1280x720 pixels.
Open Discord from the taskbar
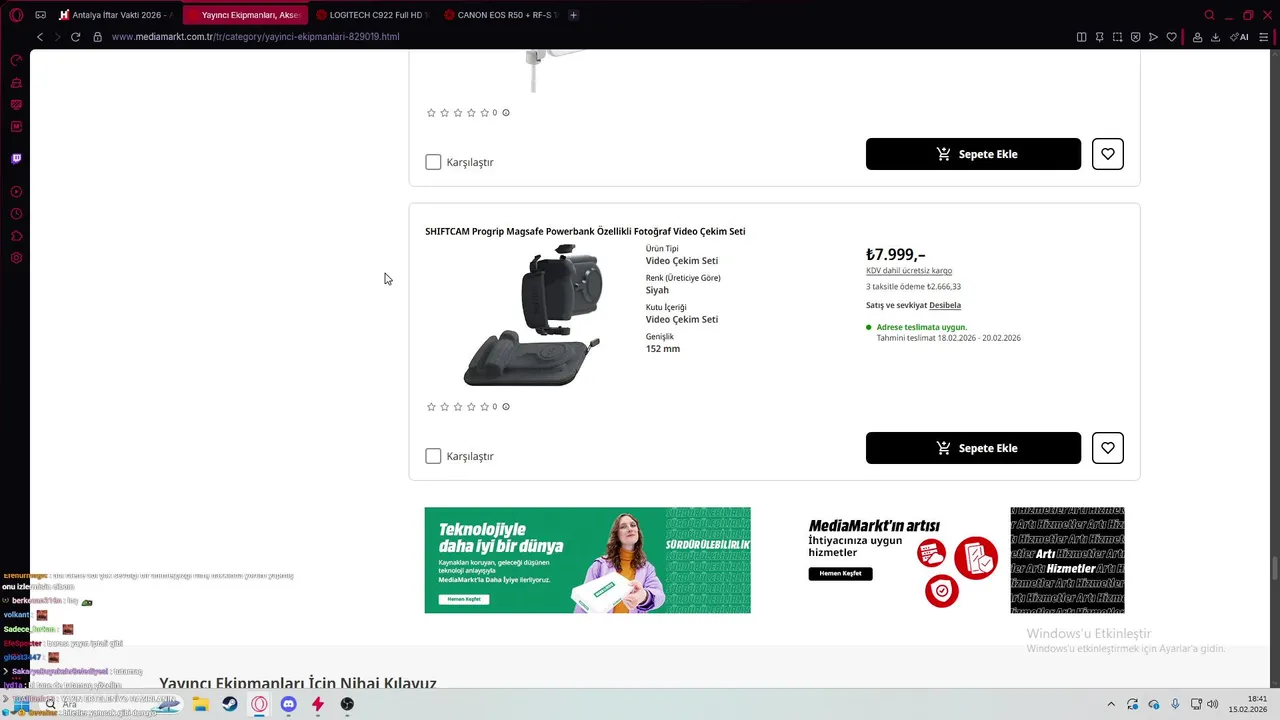coord(289,704)
